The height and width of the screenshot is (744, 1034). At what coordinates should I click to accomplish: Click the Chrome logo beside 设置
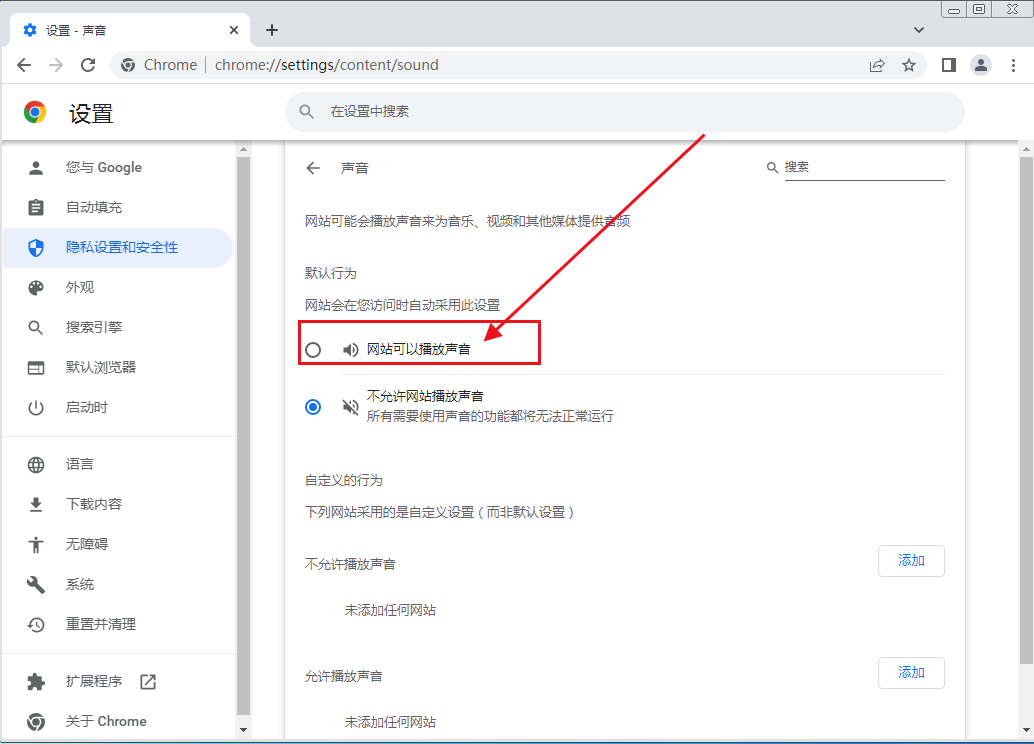point(35,113)
